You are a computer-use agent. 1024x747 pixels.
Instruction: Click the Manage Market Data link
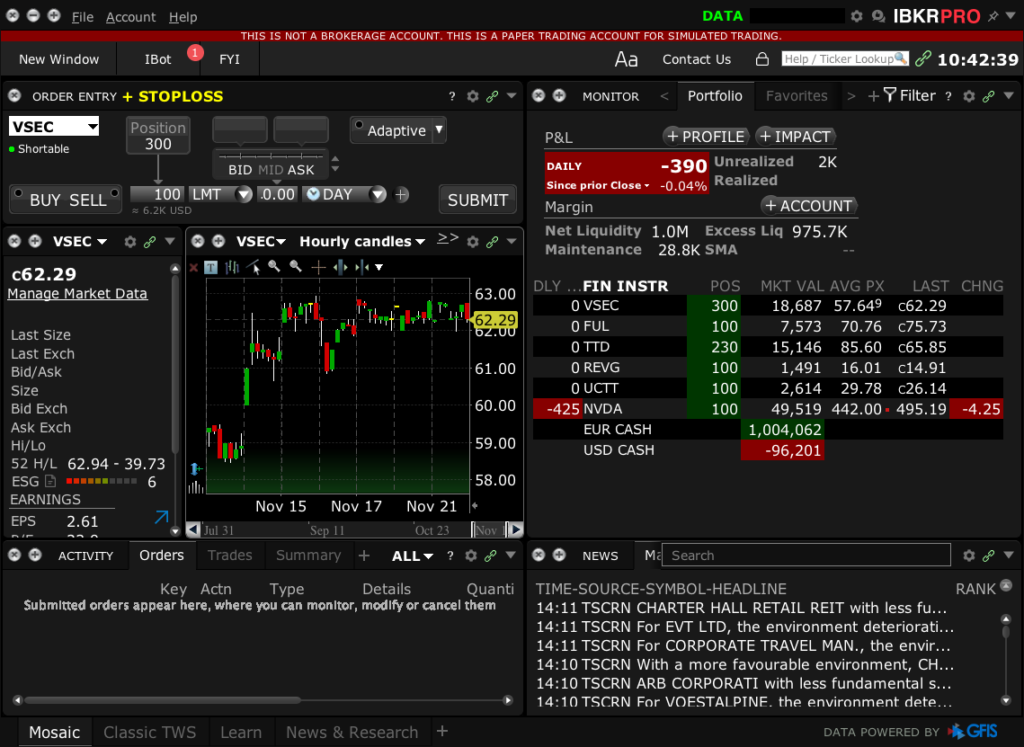click(77, 294)
